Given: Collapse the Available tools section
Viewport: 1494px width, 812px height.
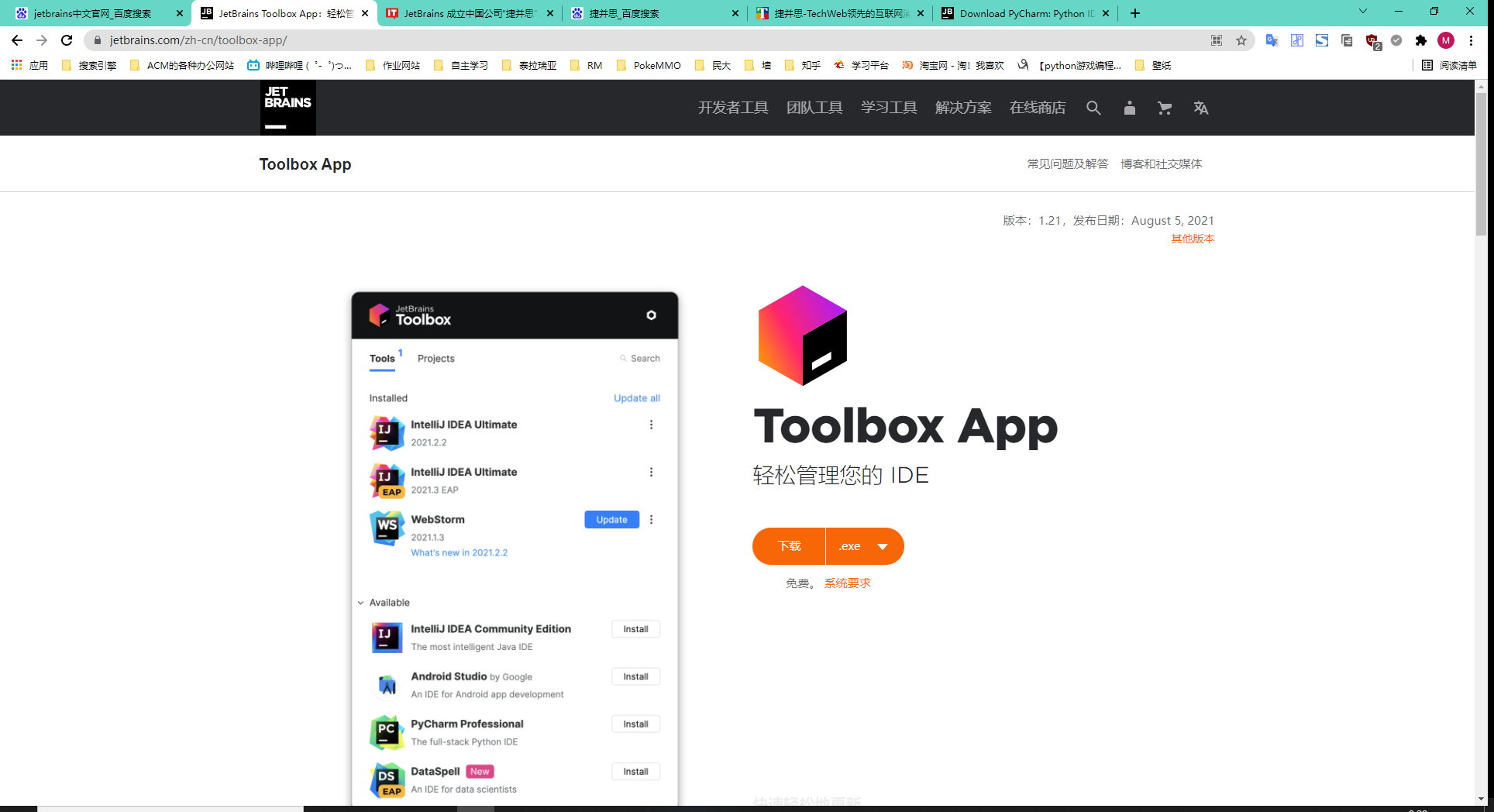Looking at the screenshot, I should (360, 603).
